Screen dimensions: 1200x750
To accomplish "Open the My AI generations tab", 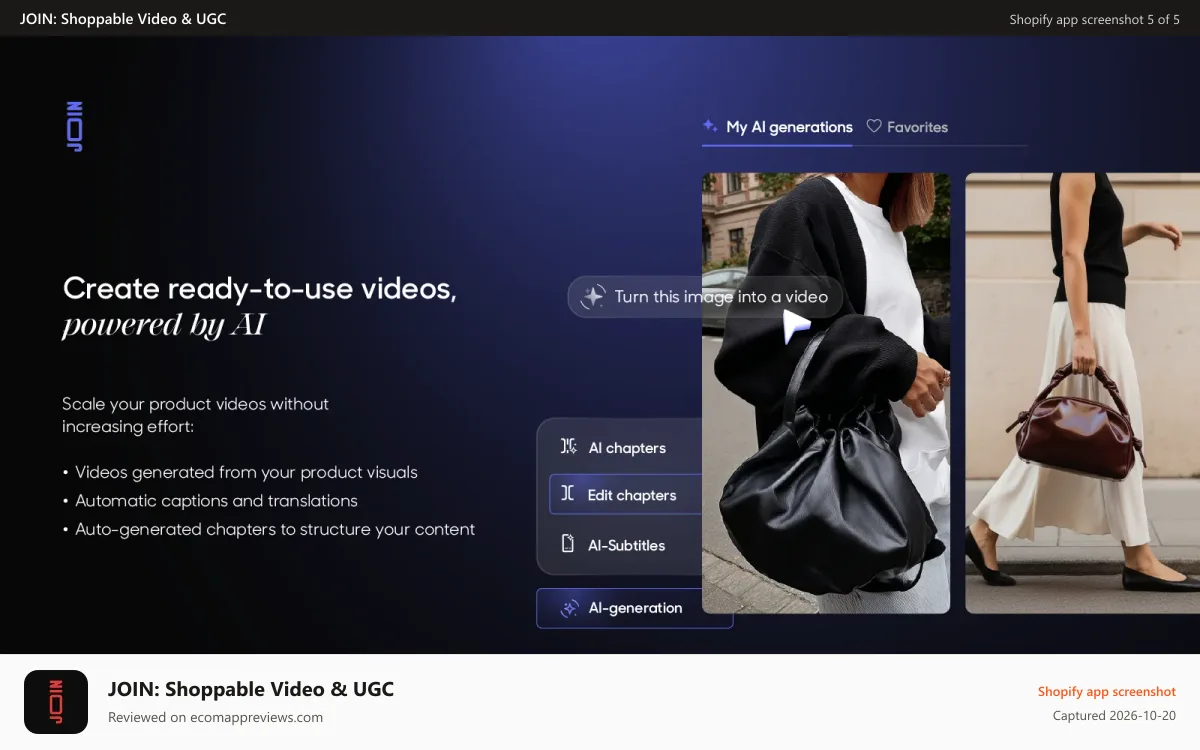I will (x=777, y=127).
